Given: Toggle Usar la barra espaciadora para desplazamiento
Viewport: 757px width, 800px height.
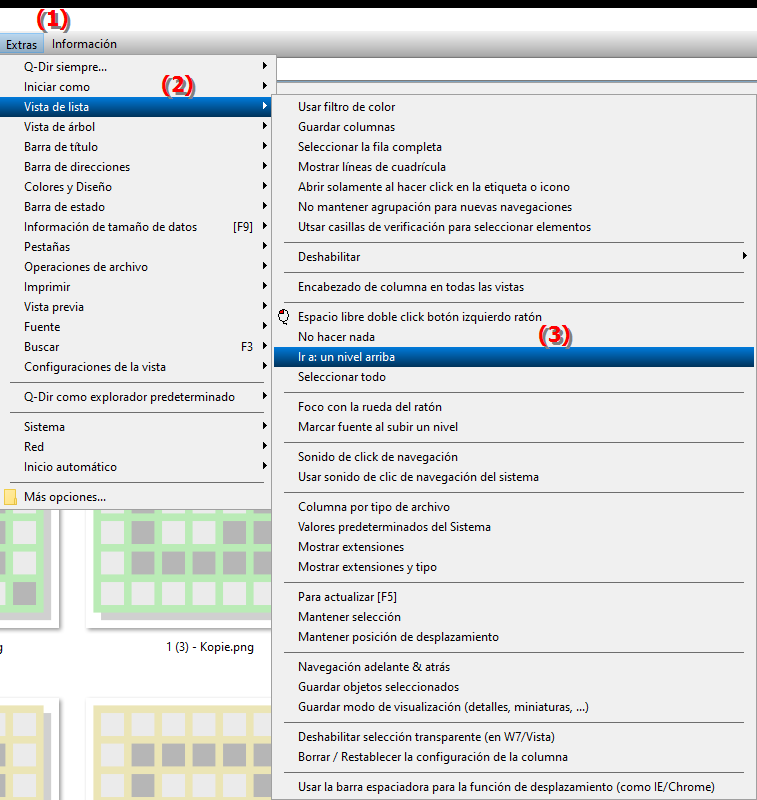Looking at the screenshot, I should pos(514,787).
